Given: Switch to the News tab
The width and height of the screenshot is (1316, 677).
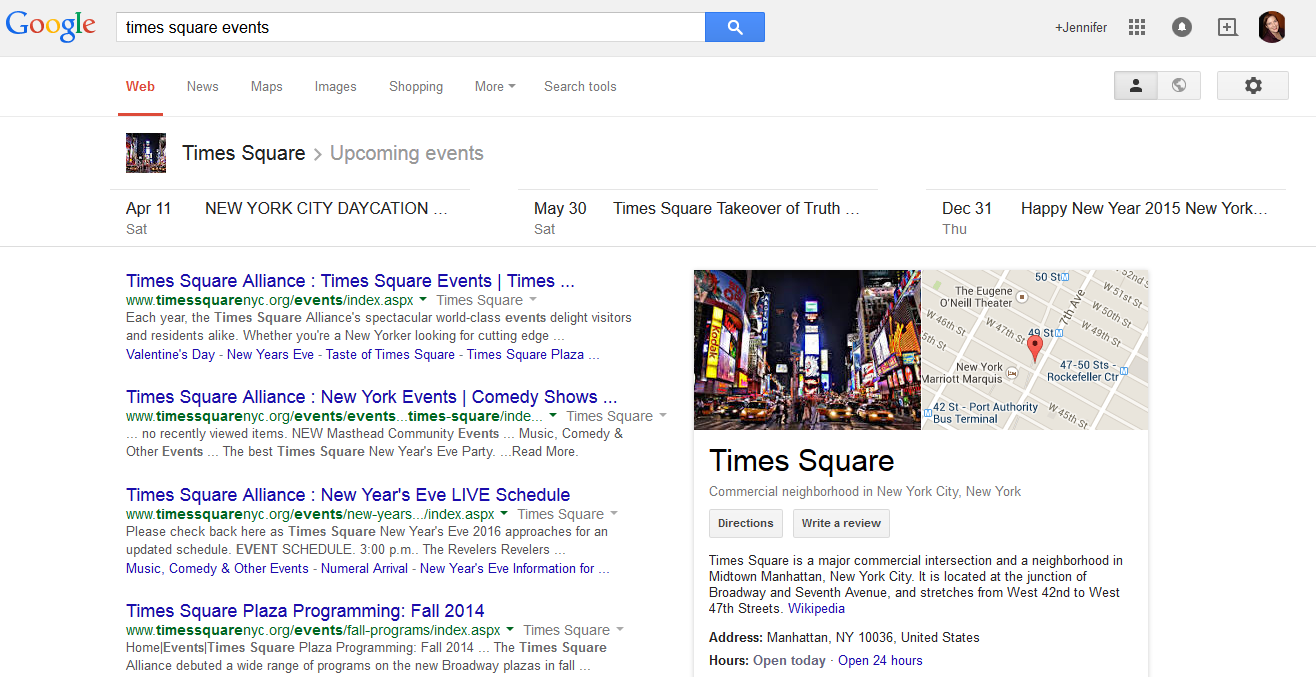Looking at the screenshot, I should tap(202, 87).
